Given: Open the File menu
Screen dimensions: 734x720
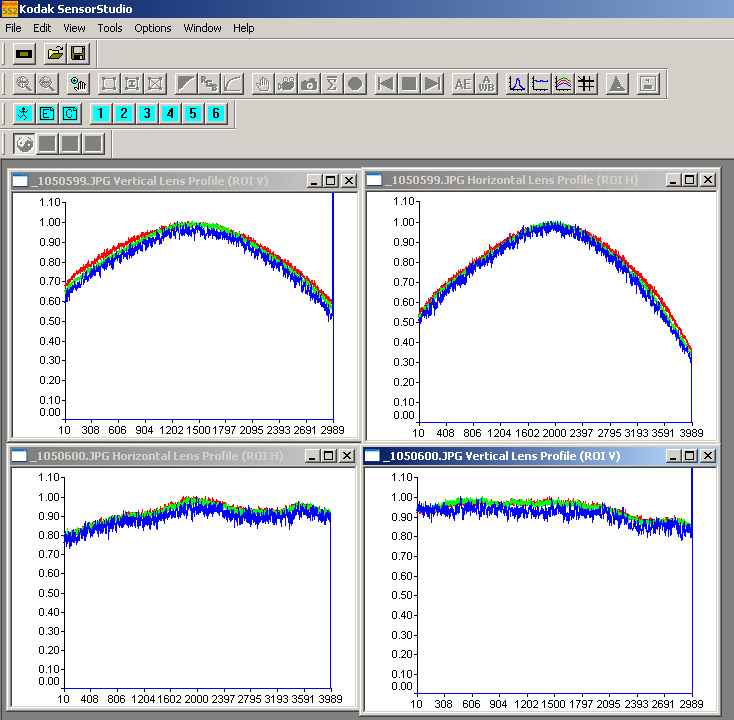Looking at the screenshot, I should 13,28.
